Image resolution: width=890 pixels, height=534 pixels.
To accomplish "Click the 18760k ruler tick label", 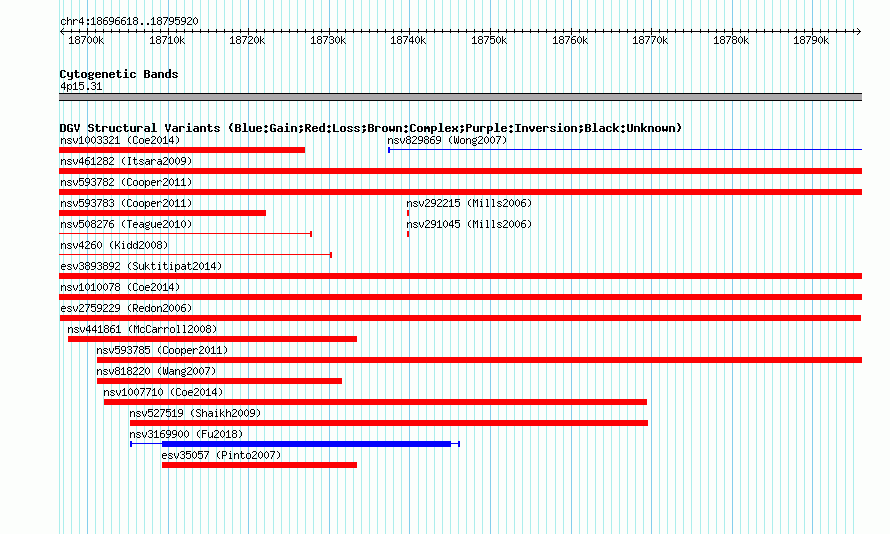I will (x=570, y=40).
